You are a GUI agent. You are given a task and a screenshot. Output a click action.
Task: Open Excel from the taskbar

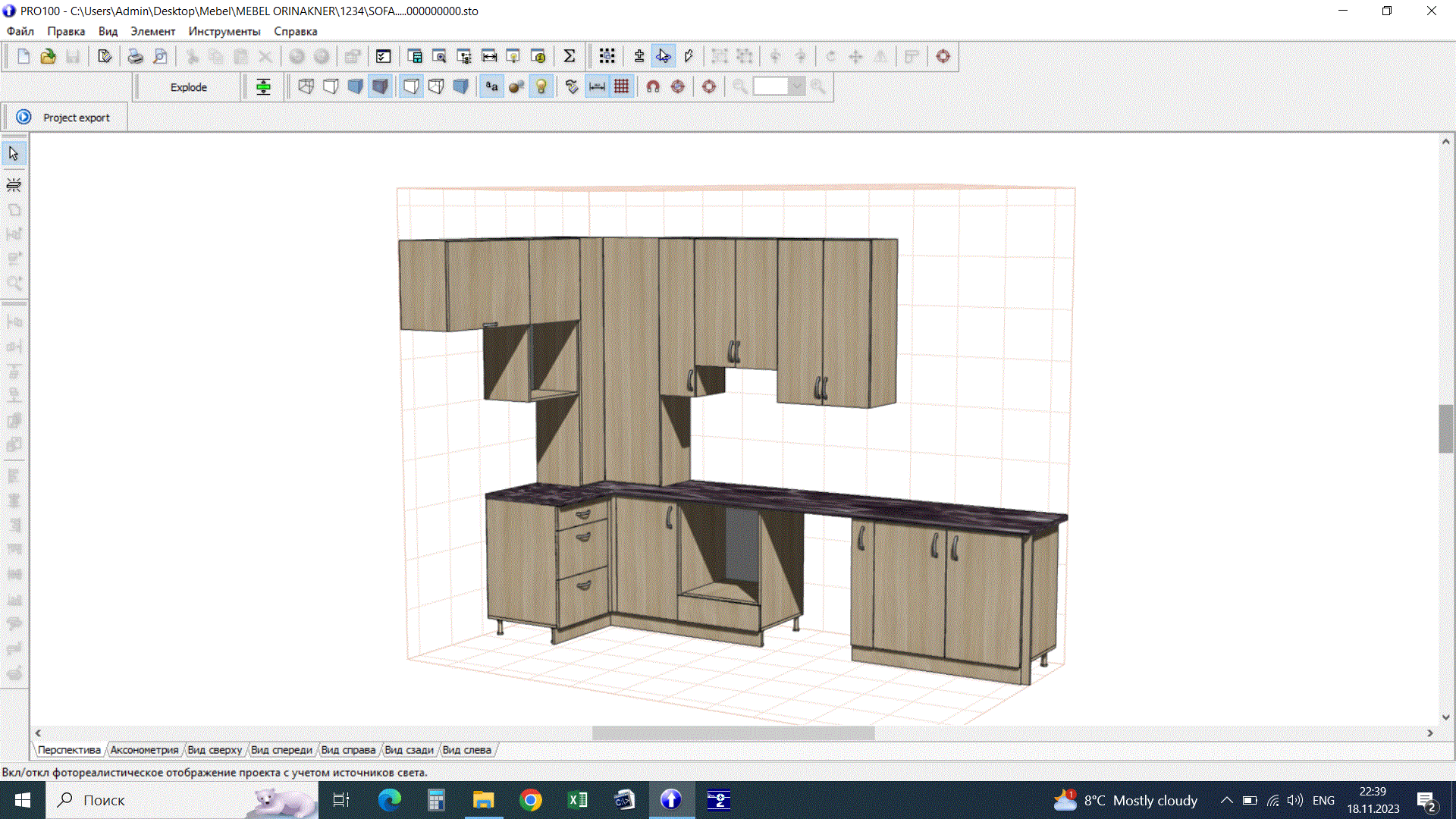[577, 800]
